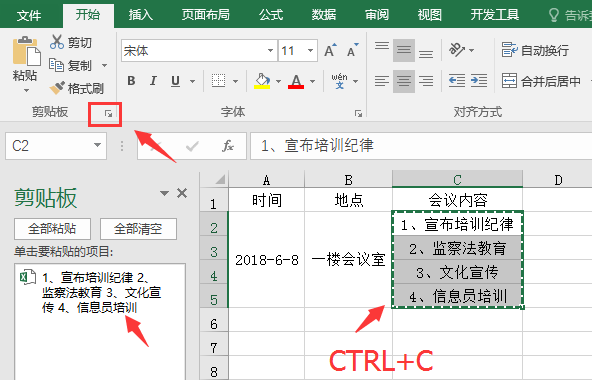Apply the red font color A
This screenshot has width=592, height=380.
tap(296, 81)
